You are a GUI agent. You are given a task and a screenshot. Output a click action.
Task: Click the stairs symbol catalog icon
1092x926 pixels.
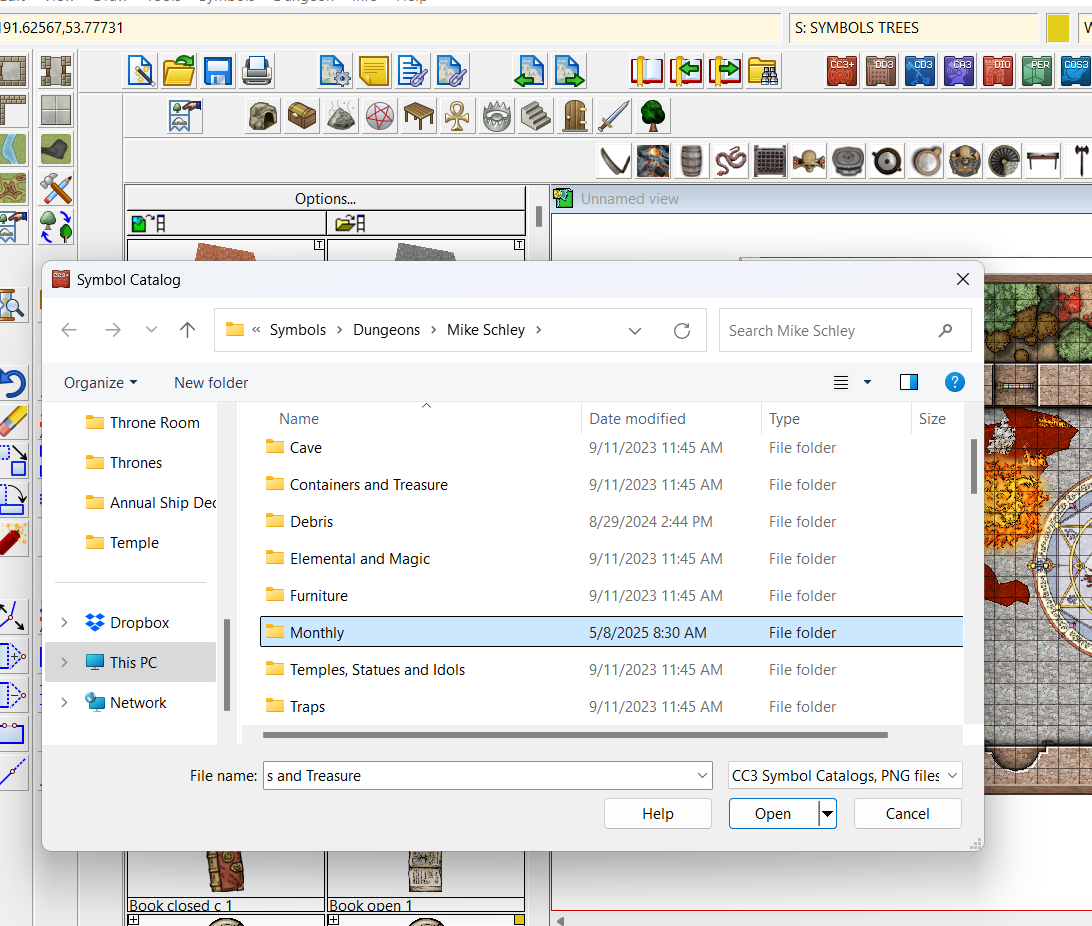tap(536, 116)
